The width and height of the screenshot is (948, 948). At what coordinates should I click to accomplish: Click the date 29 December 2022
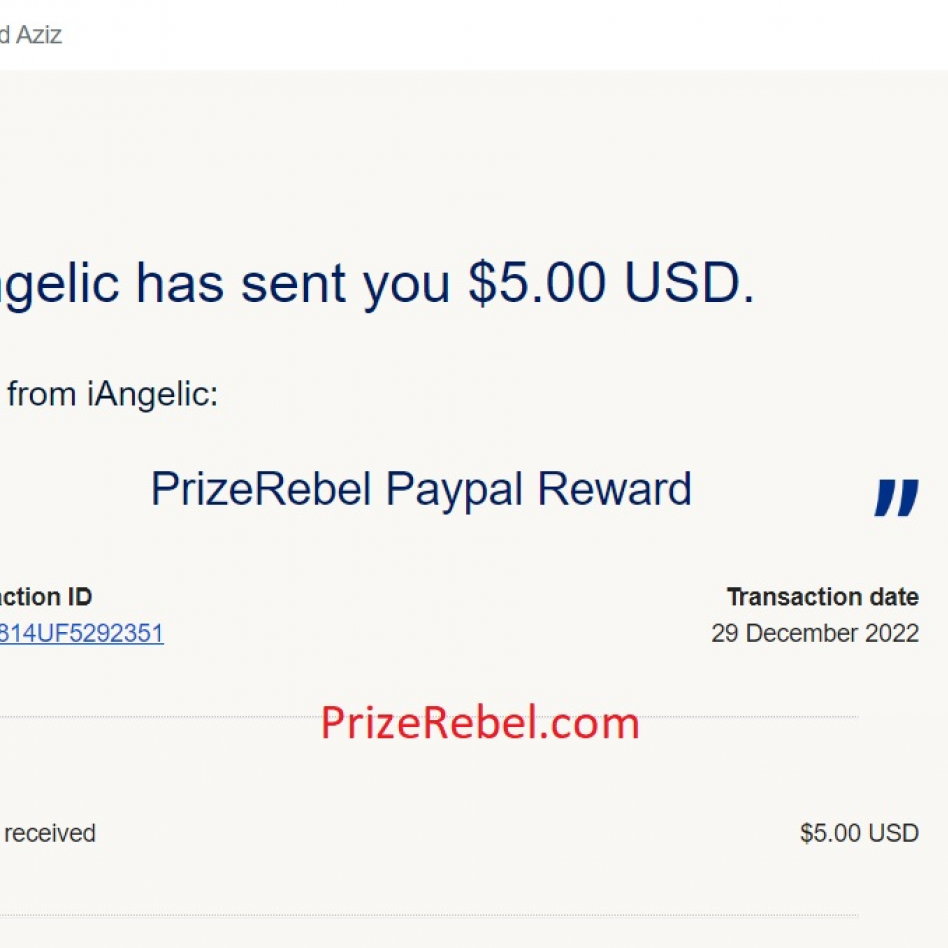click(814, 634)
